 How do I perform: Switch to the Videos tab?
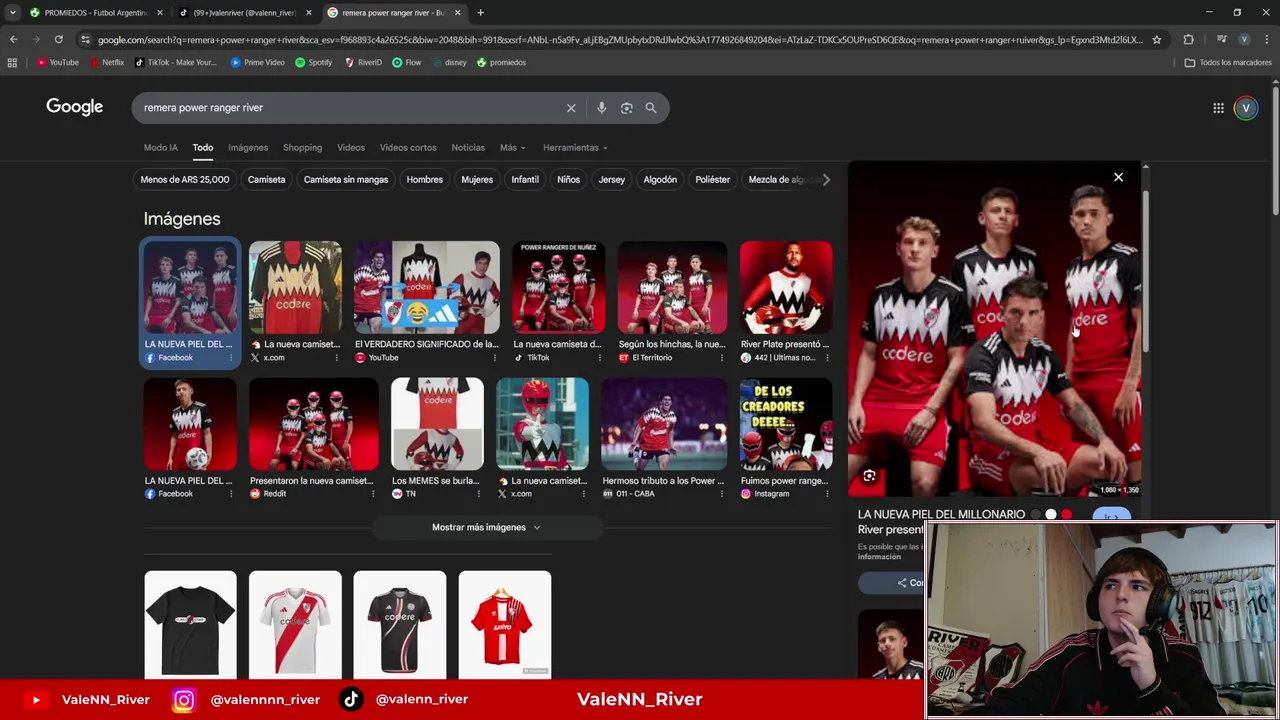351,147
